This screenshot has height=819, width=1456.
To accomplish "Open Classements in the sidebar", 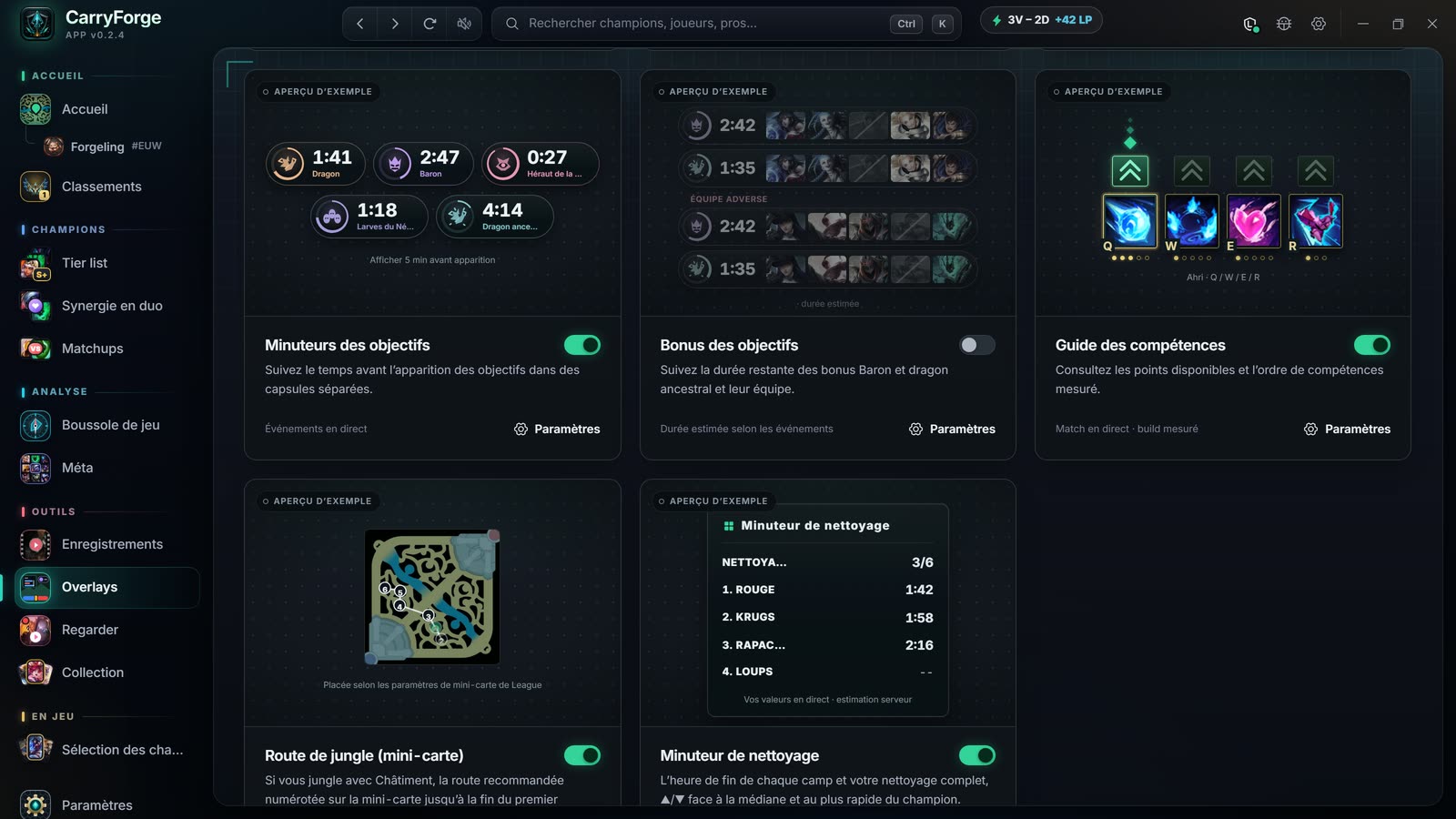I will (x=107, y=187).
